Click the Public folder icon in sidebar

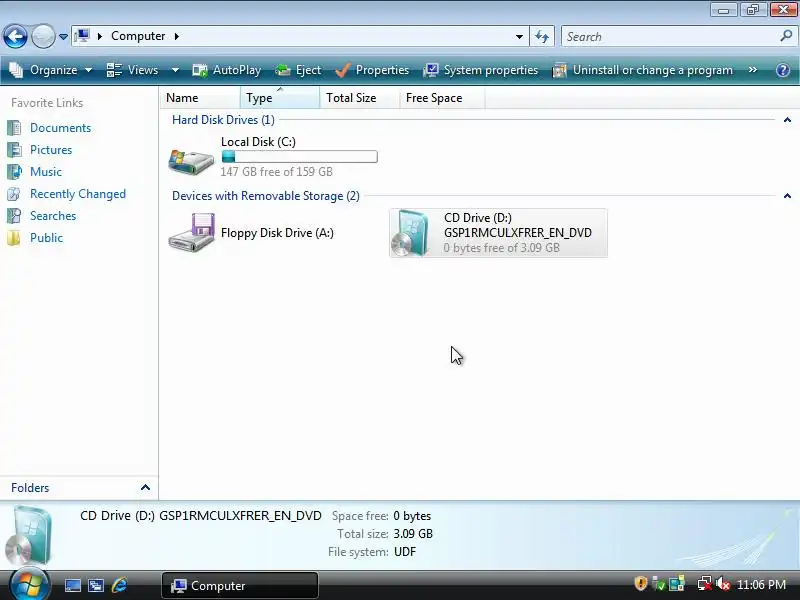(x=14, y=238)
